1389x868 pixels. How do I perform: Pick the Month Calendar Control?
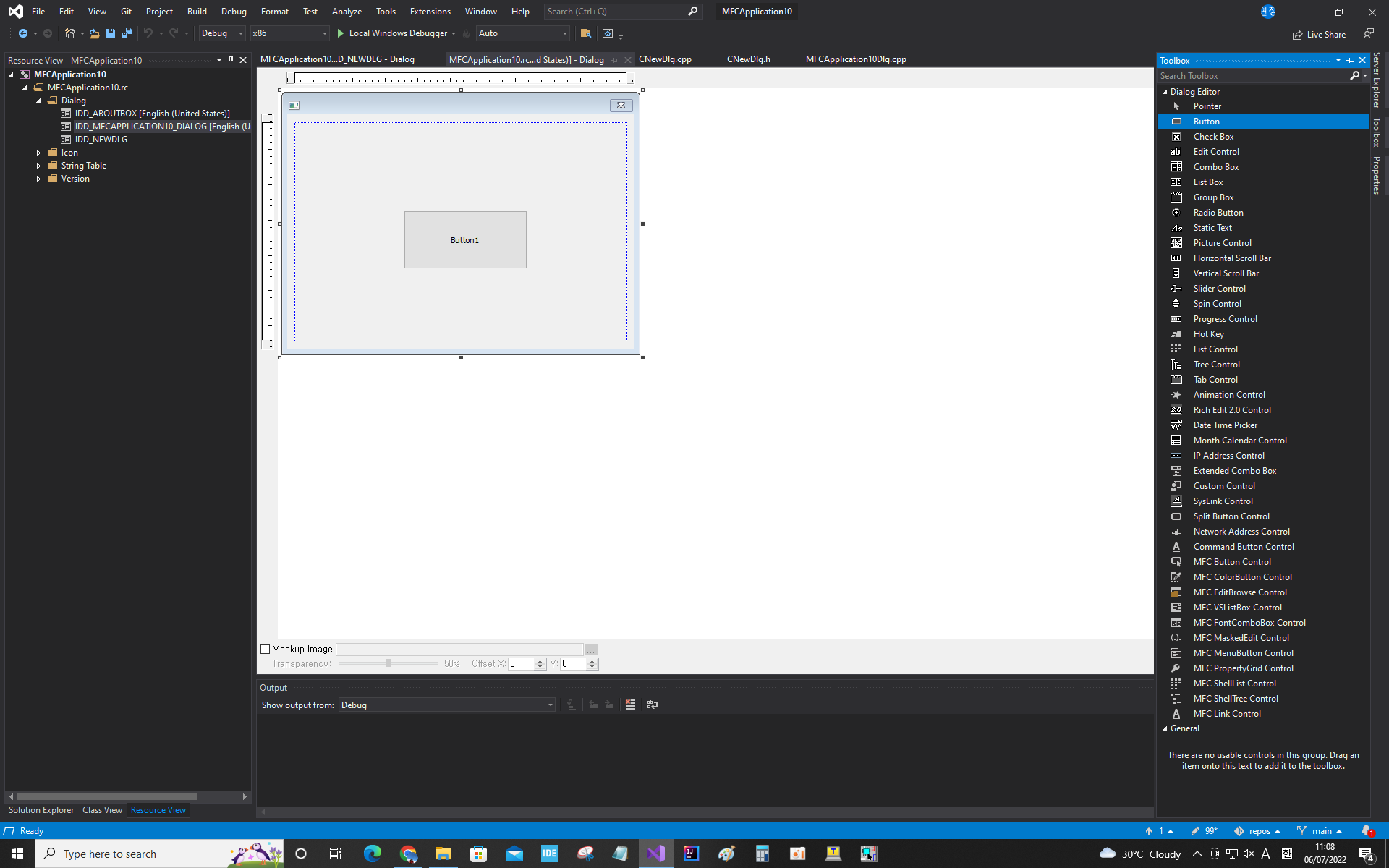pos(1263,441)
